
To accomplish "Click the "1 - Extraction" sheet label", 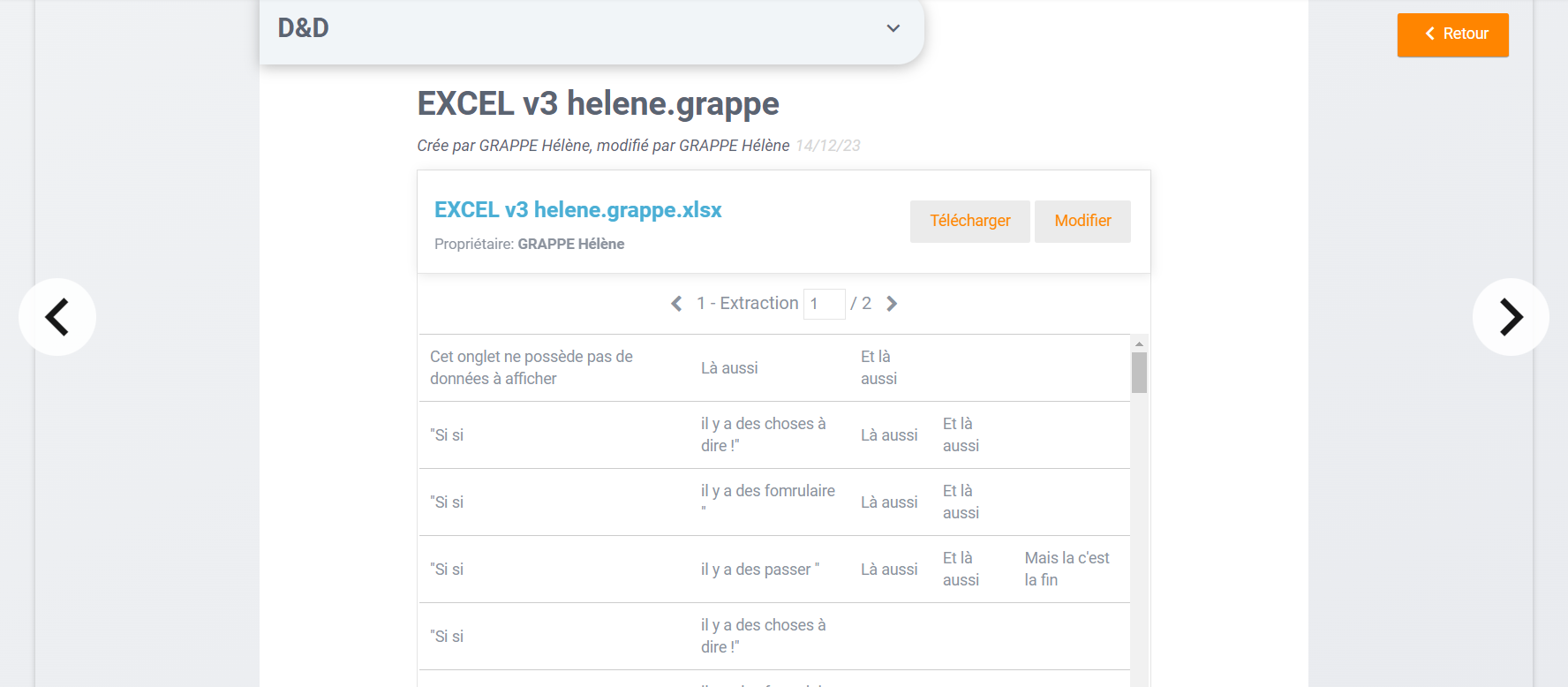I will pyautogui.click(x=747, y=304).
